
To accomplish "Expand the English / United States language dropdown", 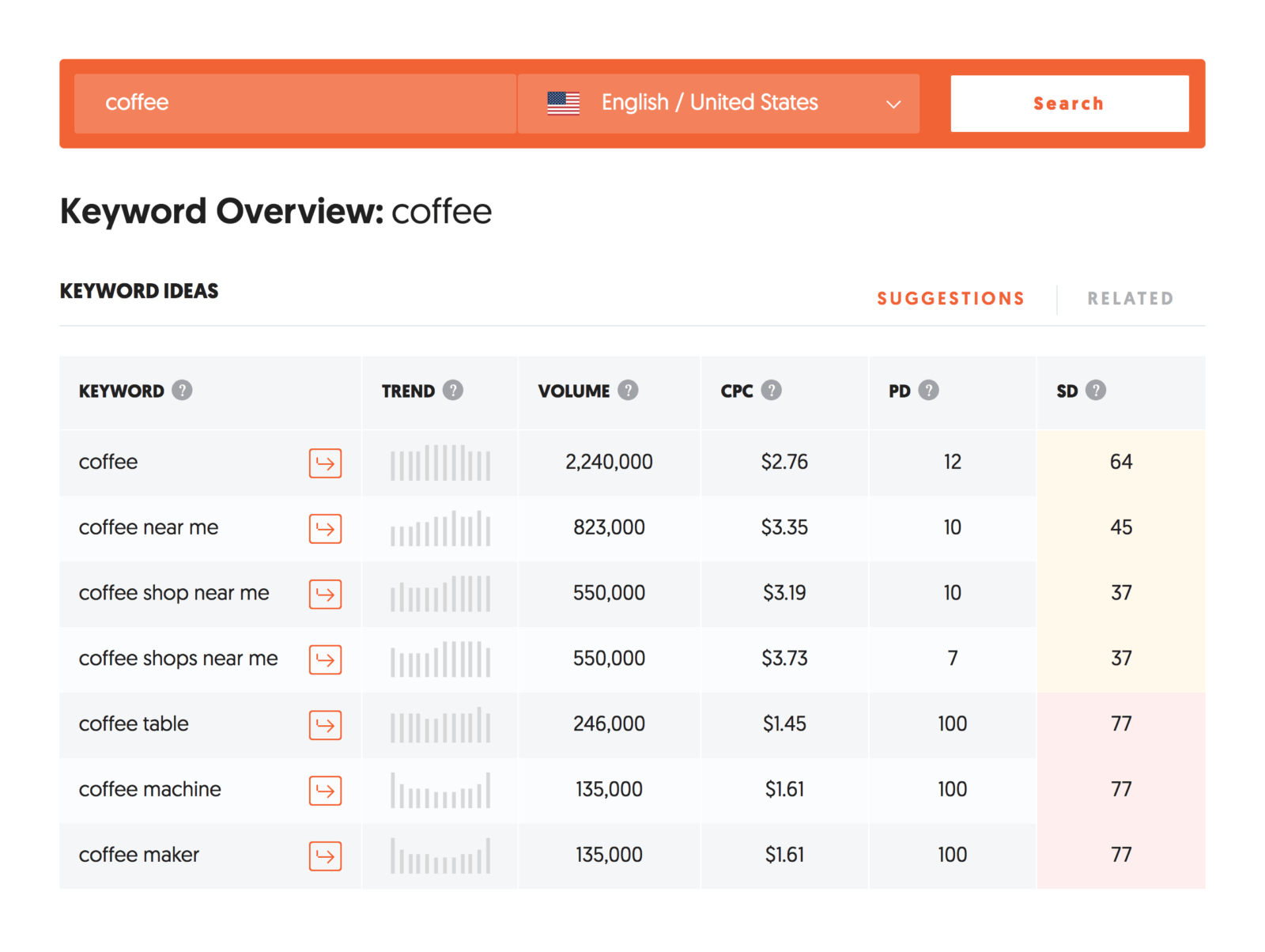I will click(x=718, y=104).
